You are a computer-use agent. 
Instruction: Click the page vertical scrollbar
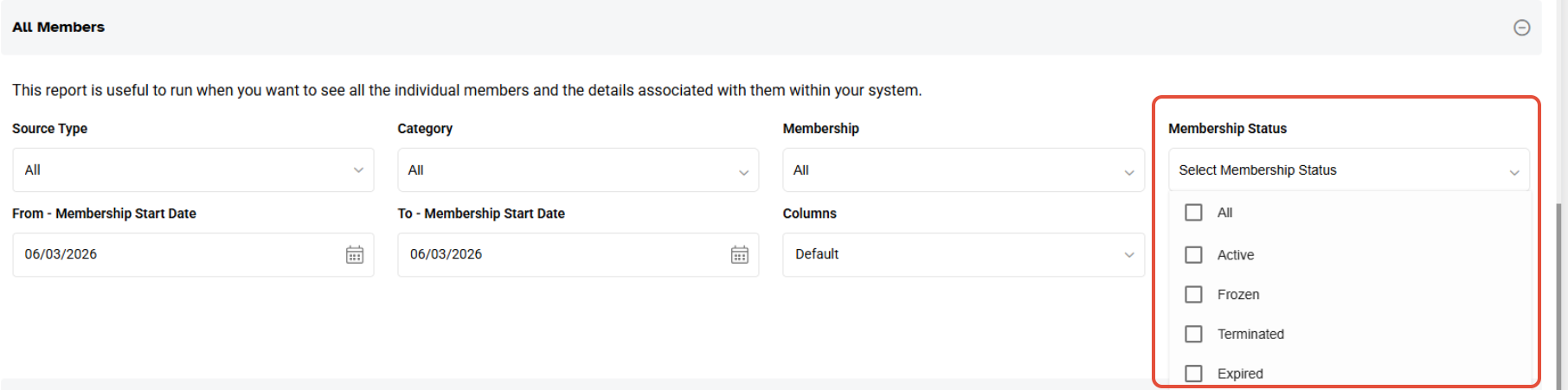coord(1559,294)
